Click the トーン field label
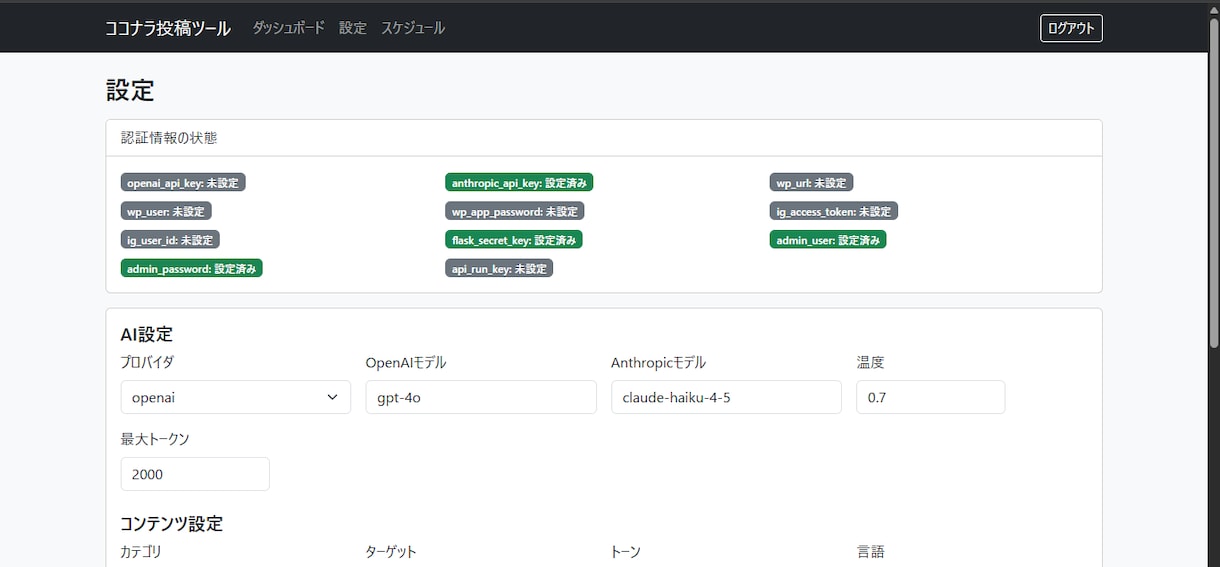 (x=626, y=552)
